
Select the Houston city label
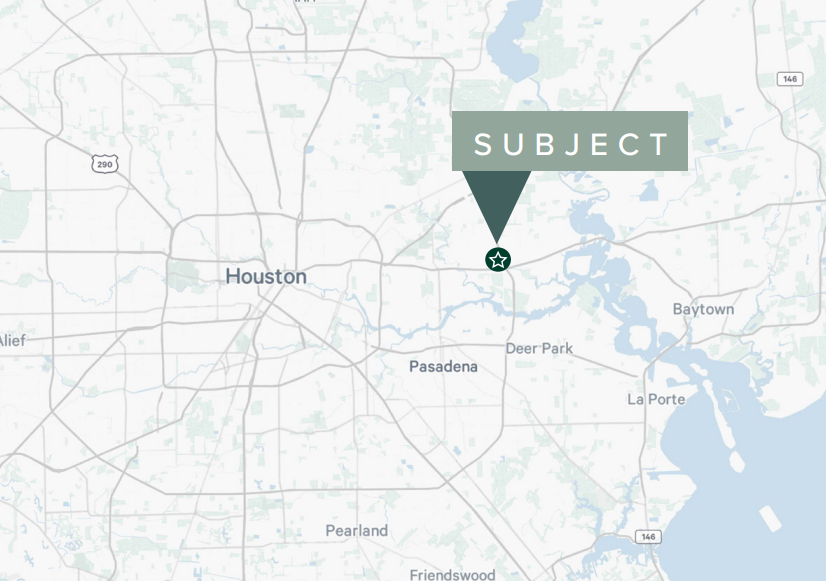pyautogui.click(x=266, y=277)
